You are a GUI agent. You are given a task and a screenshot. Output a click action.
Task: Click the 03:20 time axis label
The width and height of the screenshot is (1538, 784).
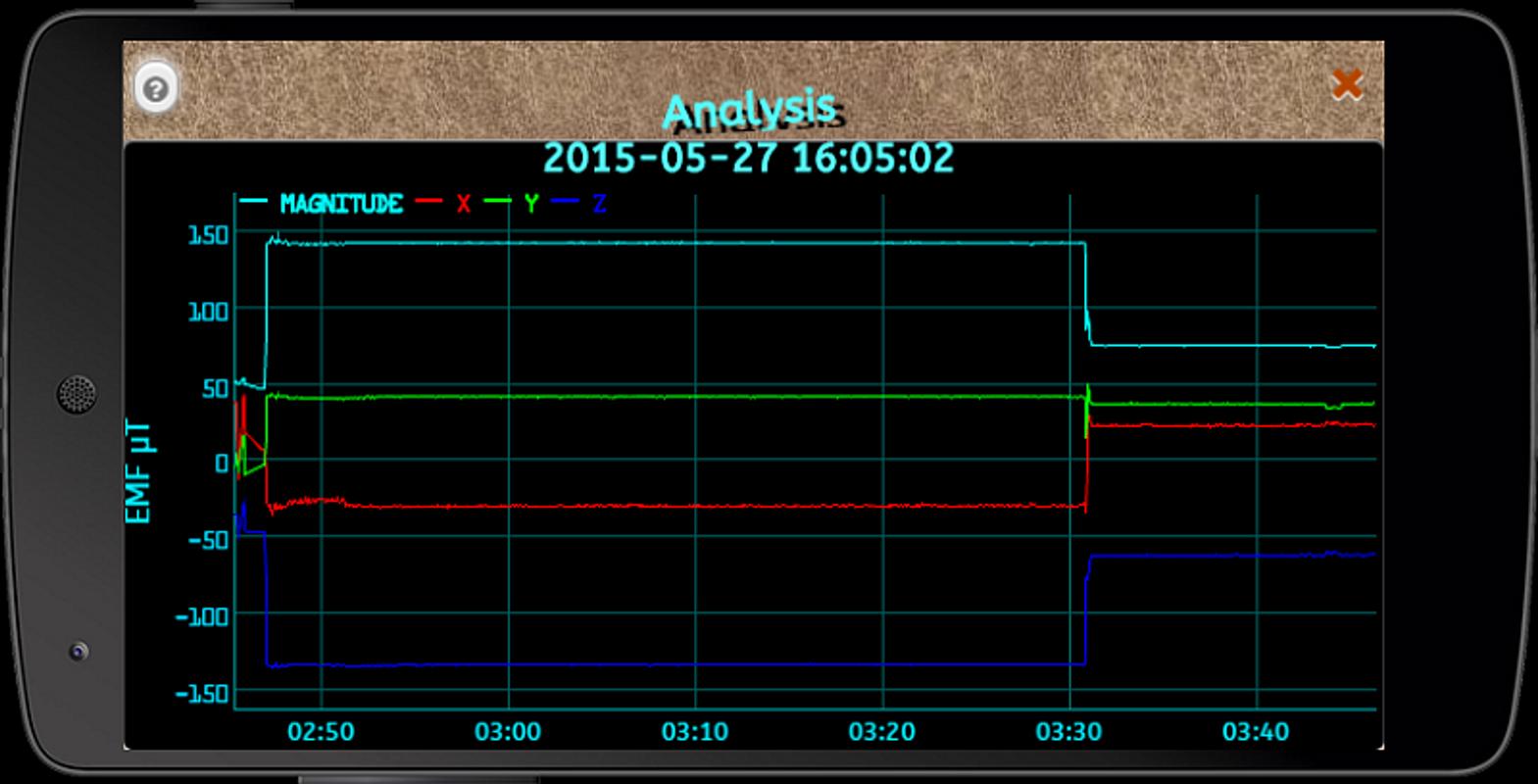882,731
